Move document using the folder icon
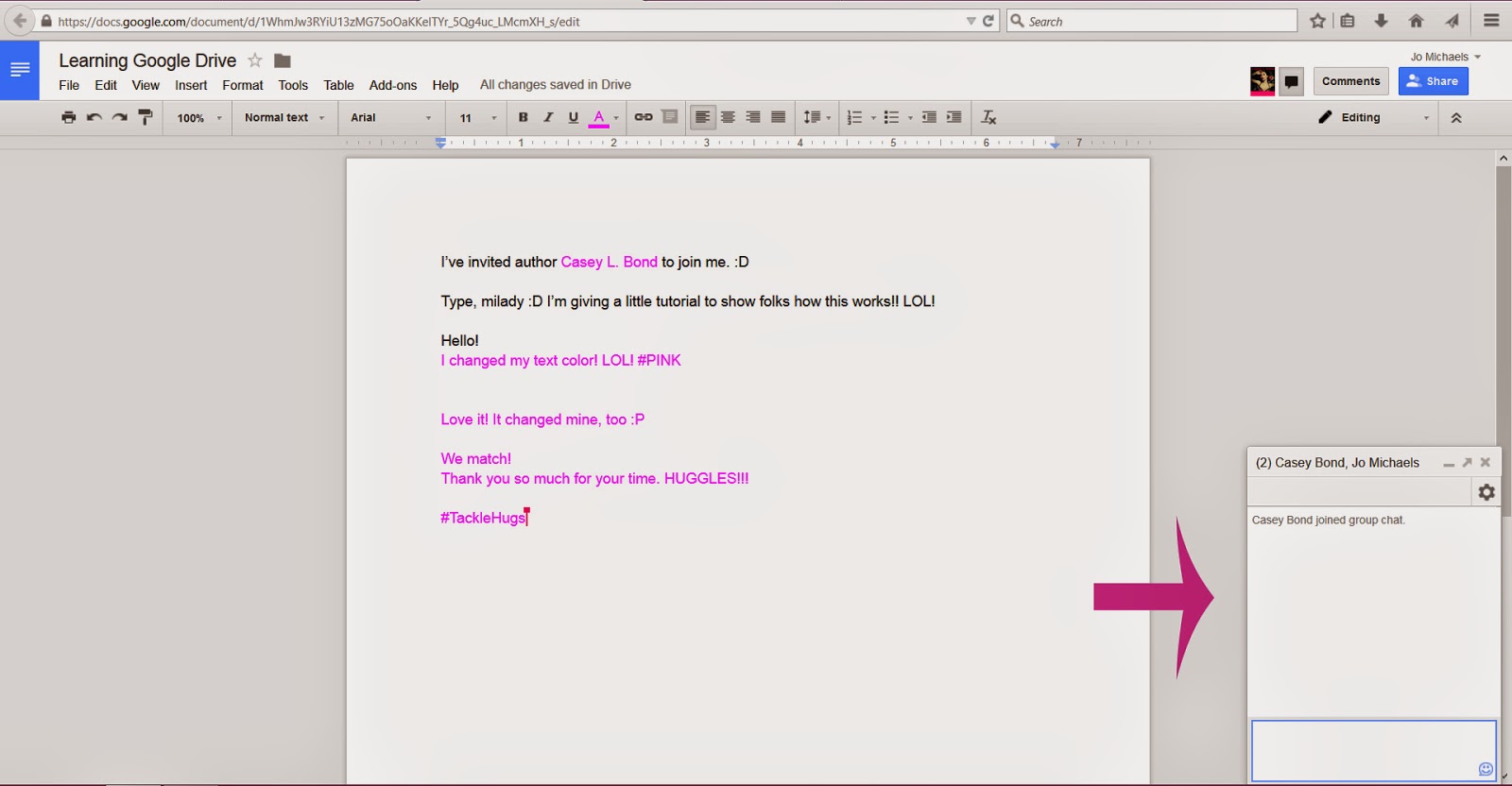 point(282,60)
